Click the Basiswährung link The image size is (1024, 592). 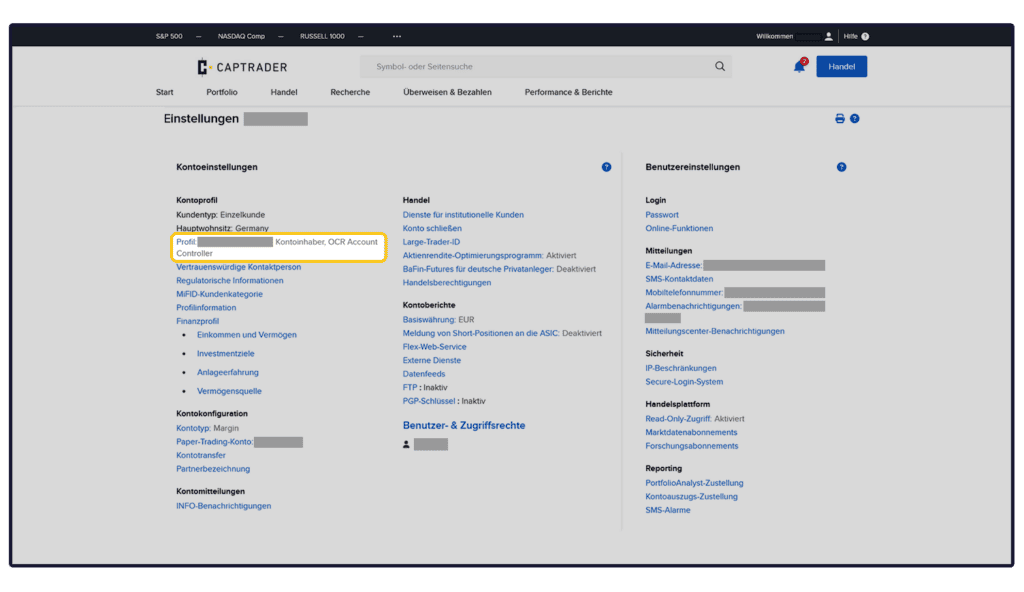(429, 320)
